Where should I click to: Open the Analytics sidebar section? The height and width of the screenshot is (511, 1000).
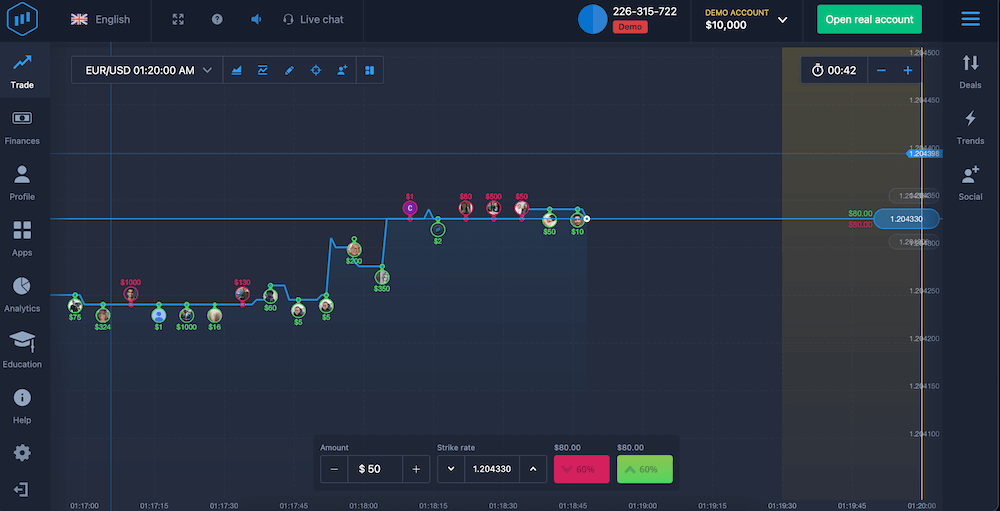pos(22,294)
